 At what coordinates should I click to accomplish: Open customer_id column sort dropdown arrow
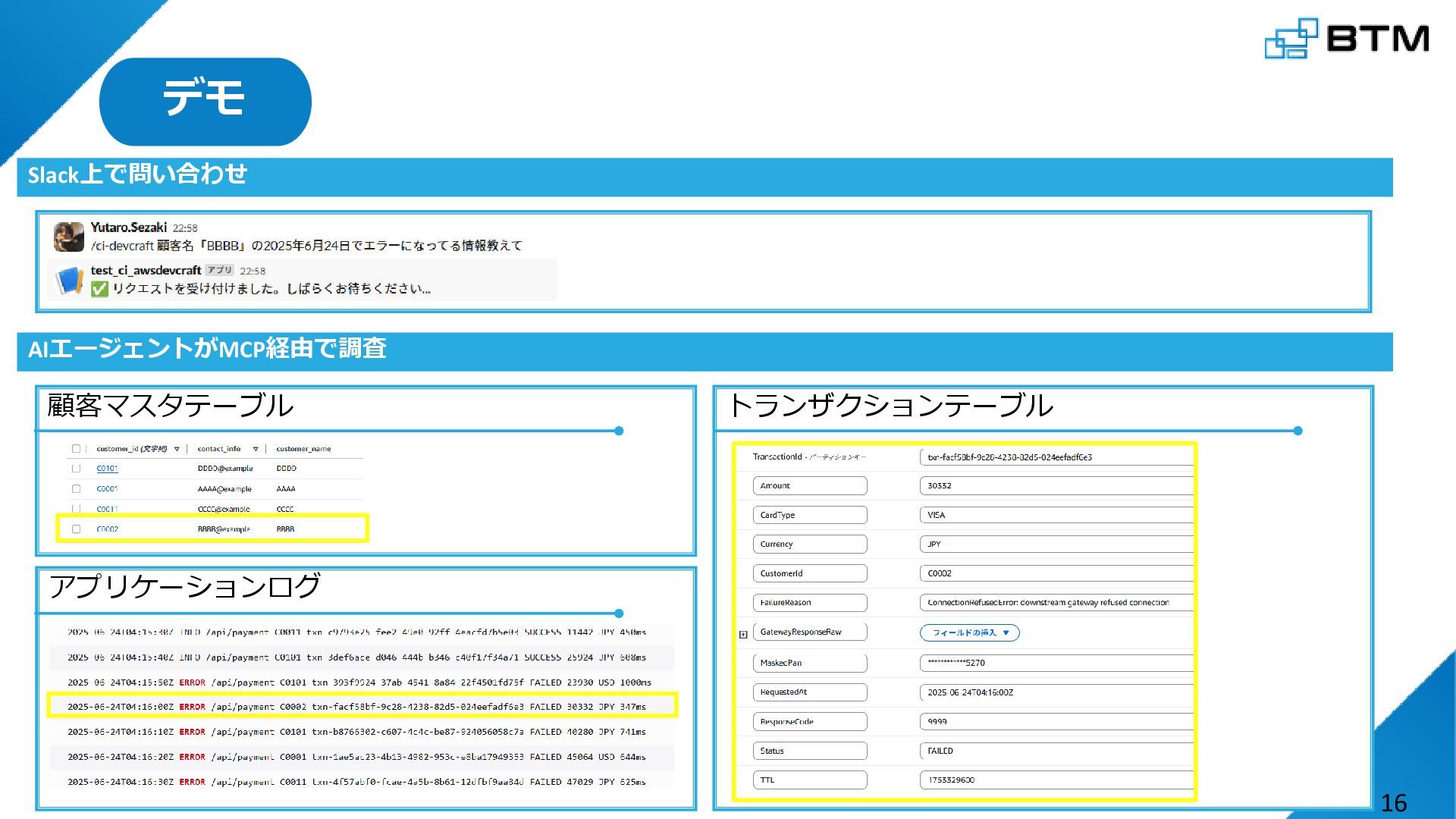tap(177, 449)
